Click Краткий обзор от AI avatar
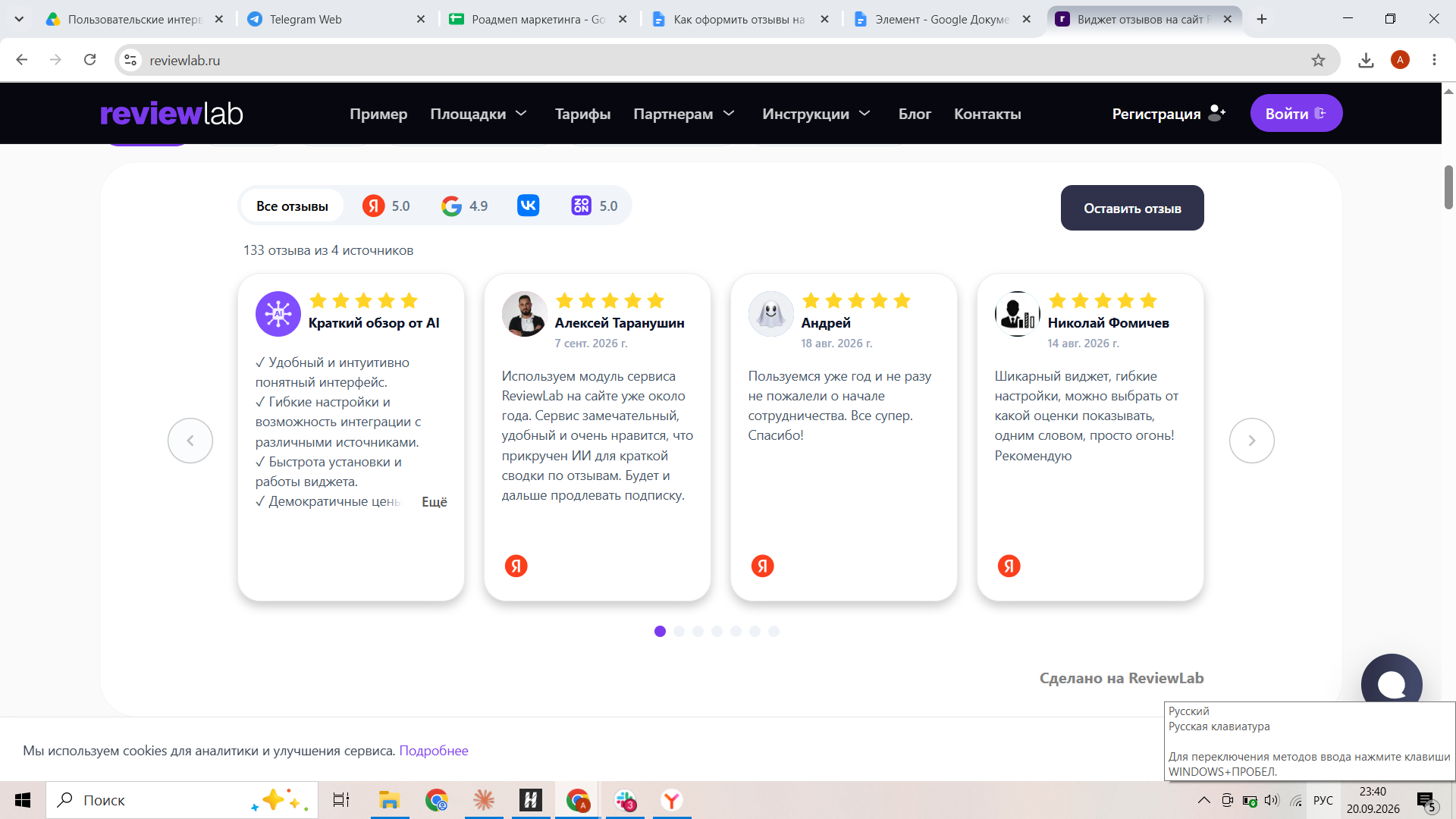 [x=278, y=313]
